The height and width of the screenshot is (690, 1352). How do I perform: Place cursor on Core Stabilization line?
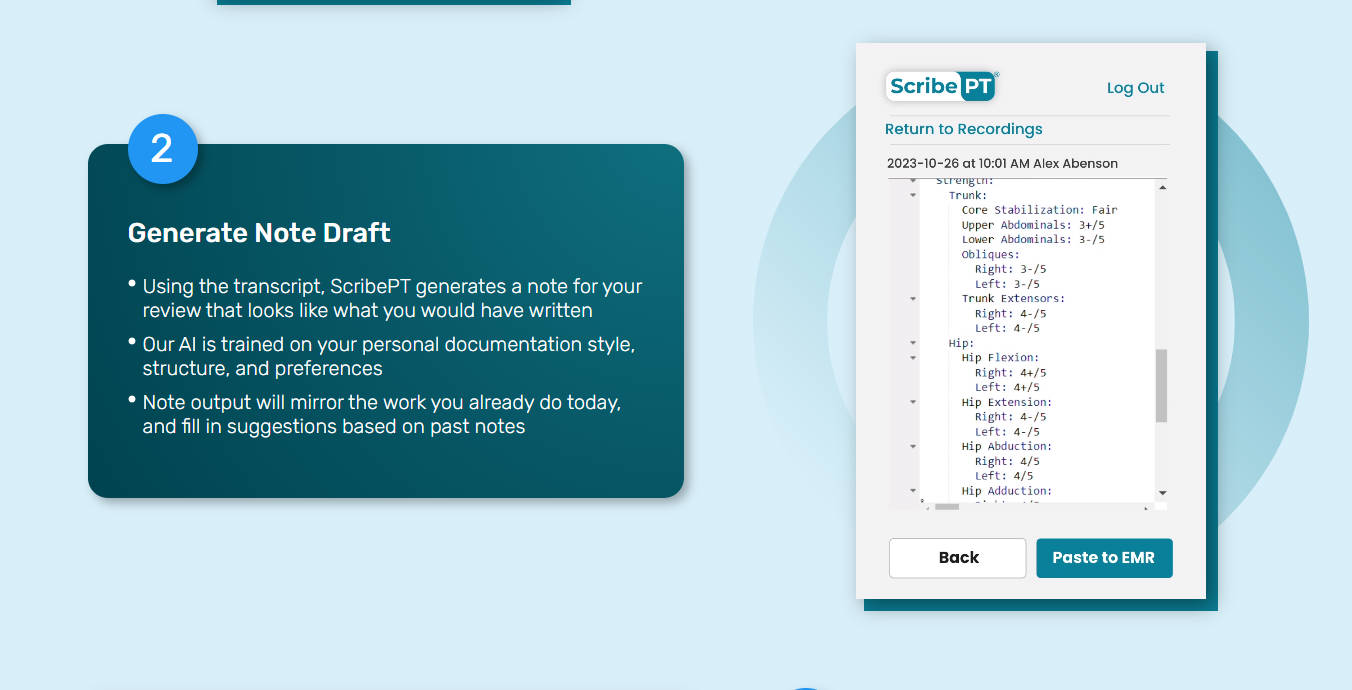click(x=1038, y=210)
